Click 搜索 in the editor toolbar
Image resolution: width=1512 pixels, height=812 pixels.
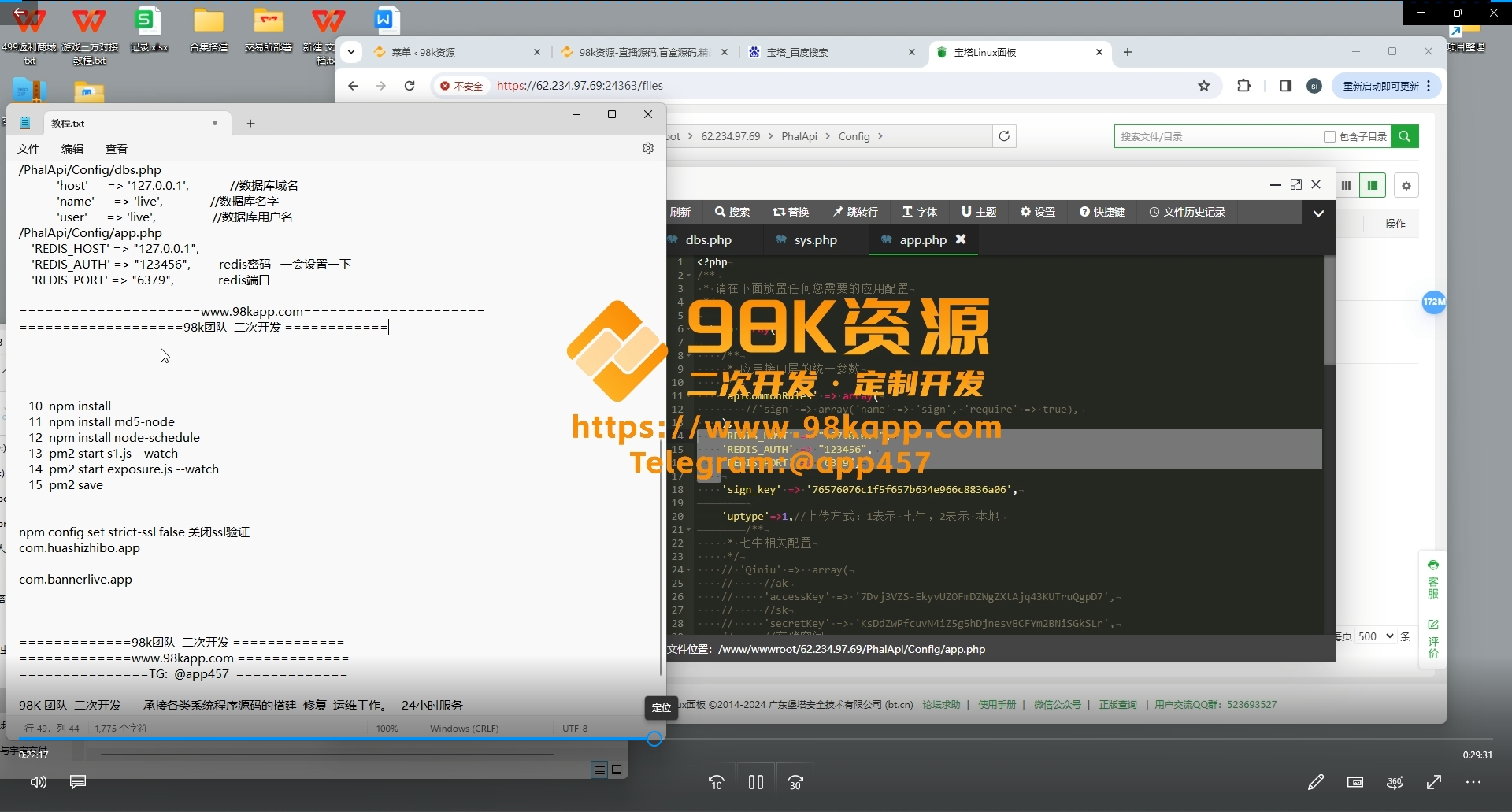[732, 212]
